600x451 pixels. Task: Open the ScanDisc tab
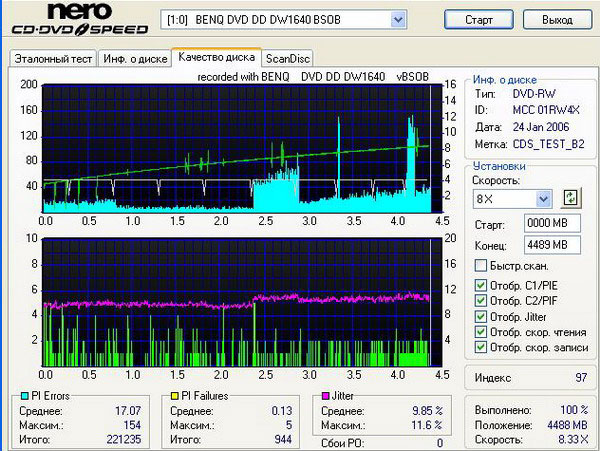pos(288,59)
